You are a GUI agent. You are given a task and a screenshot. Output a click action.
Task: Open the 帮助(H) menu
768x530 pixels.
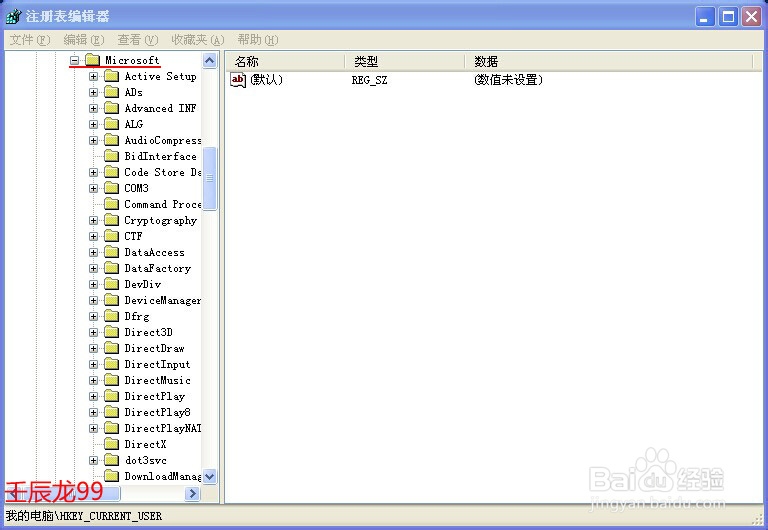coord(258,40)
